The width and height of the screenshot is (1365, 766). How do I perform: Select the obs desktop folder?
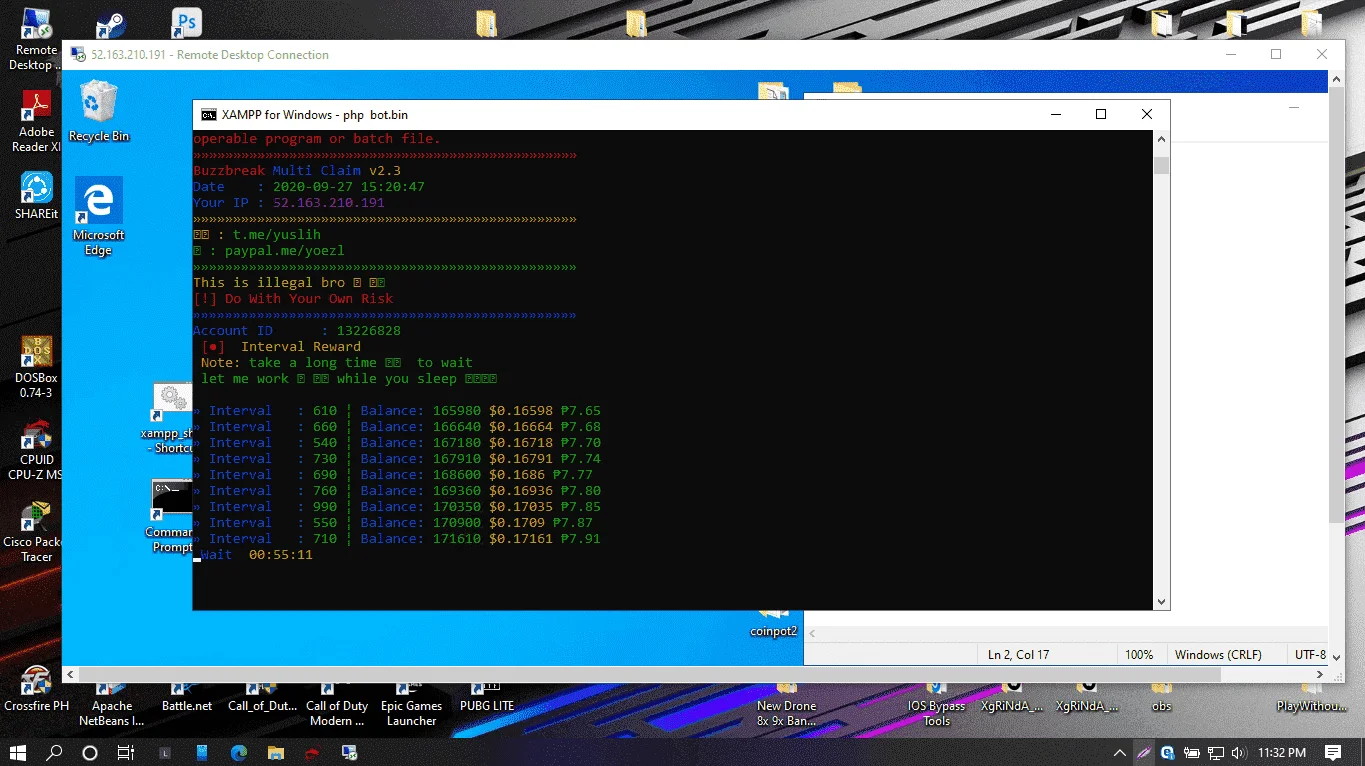click(1161, 697)
